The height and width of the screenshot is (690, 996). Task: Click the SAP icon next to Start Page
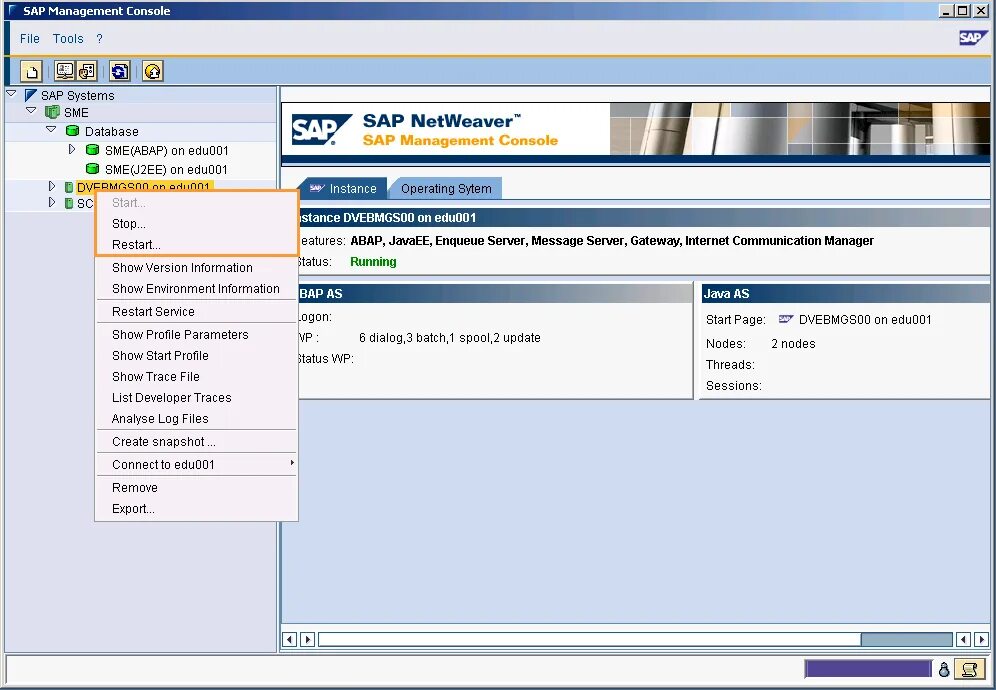[786, 320]
